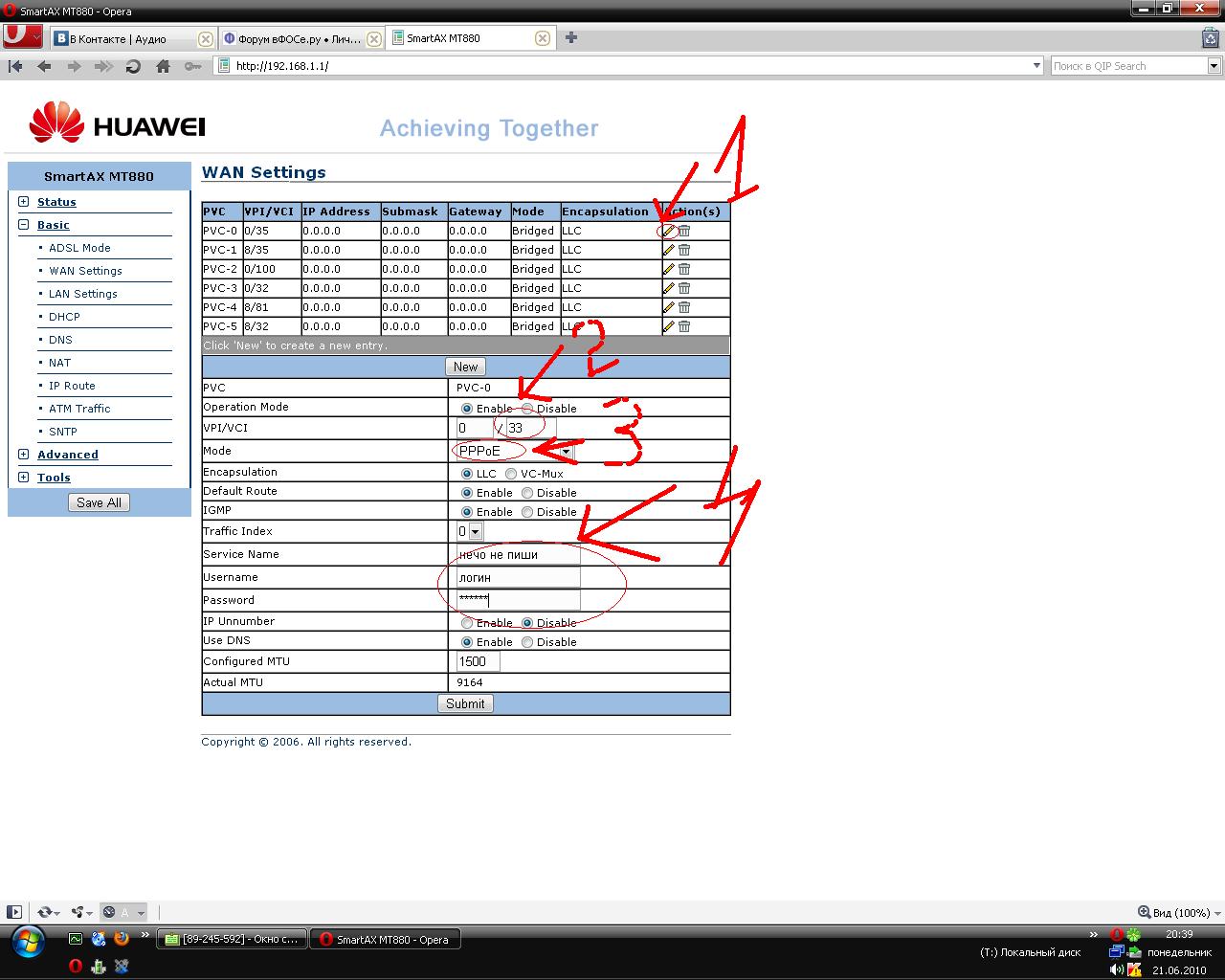Image resolution: width=1225 pixels, height=980 pixels.
Task: Reload page with browser refresh icon
Action: 133,66
